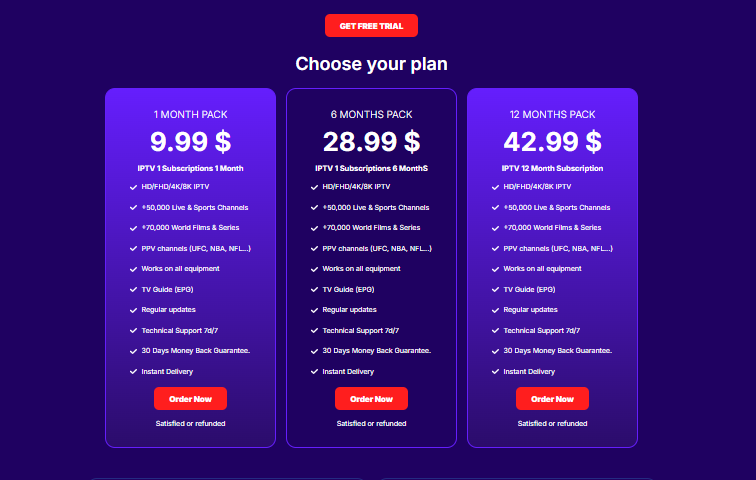Click checkmark beside TV Guide (EPG) in 6 Months pack
756x480 pixels.
314,290
